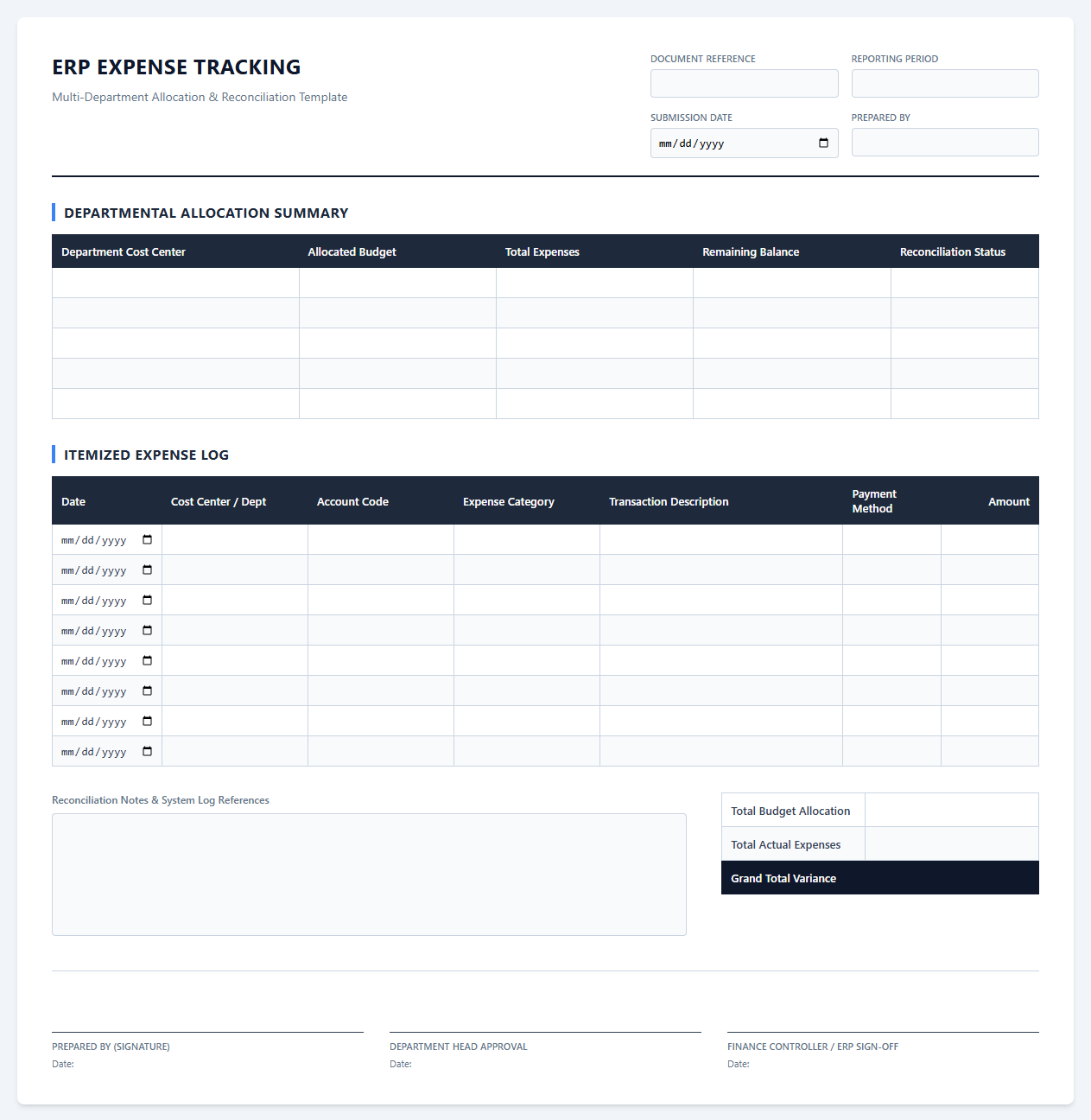Open calendar icon in third expense log row
This screenshot has width=1091, height=1120.
point(147,601)
